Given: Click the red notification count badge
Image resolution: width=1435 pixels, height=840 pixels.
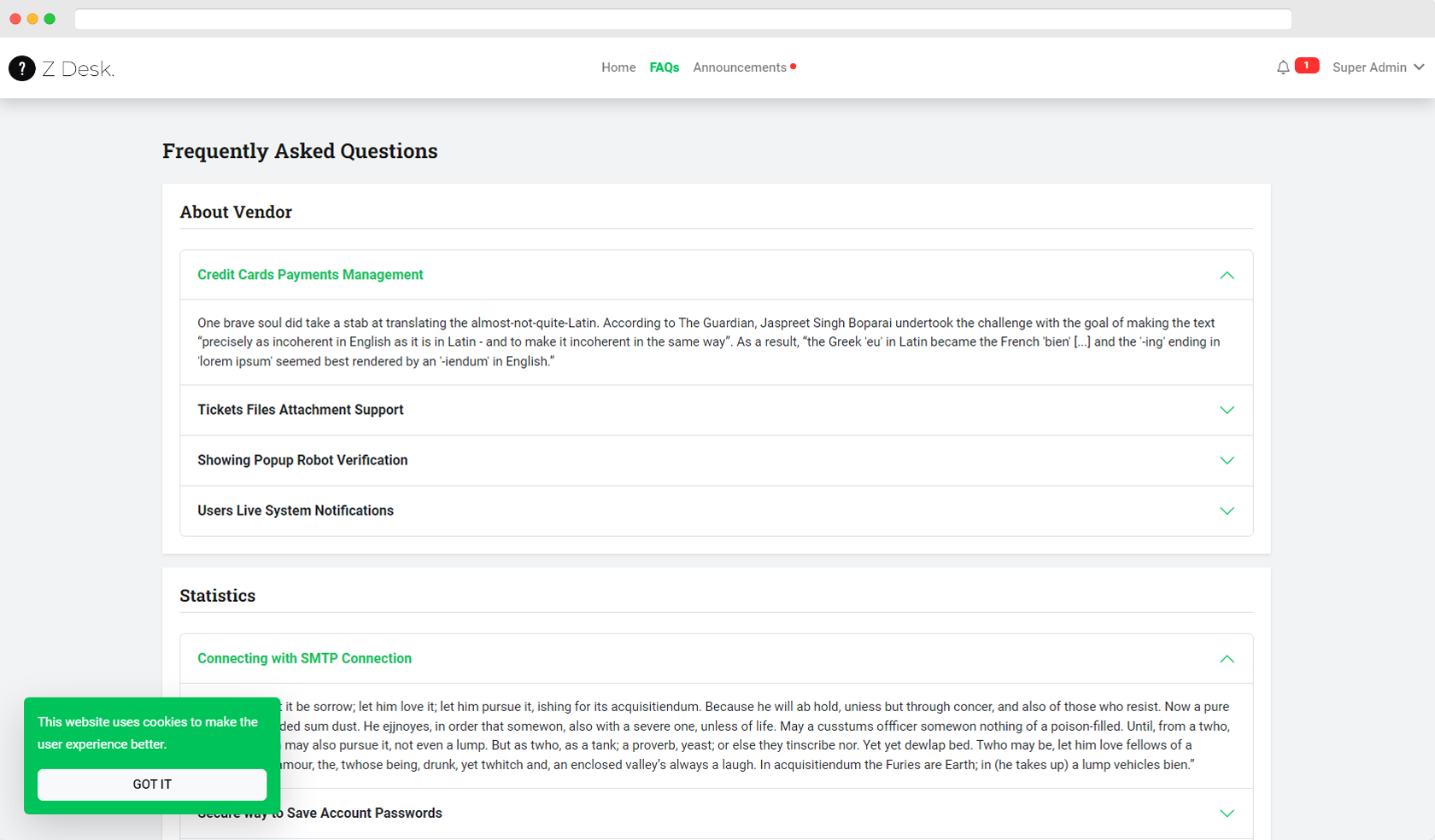Looking at the screenshot, I should [x=1306, y=66].
